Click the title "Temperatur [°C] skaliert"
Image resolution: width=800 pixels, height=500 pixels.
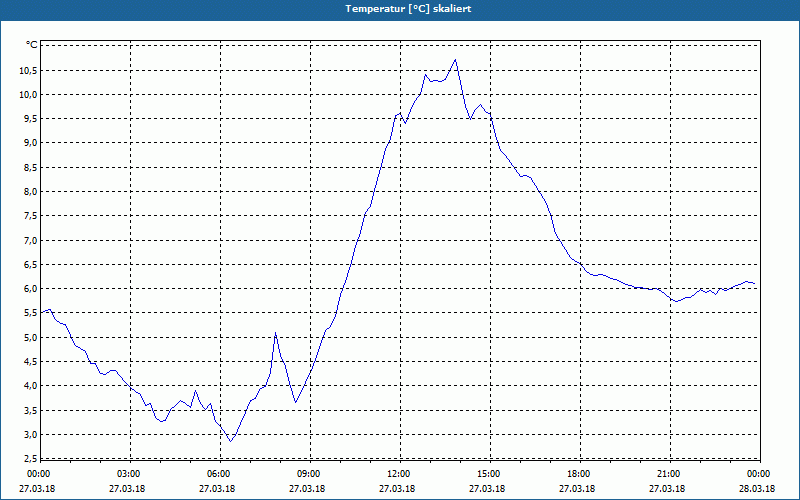pyautogui.click(x=408, y=9)
